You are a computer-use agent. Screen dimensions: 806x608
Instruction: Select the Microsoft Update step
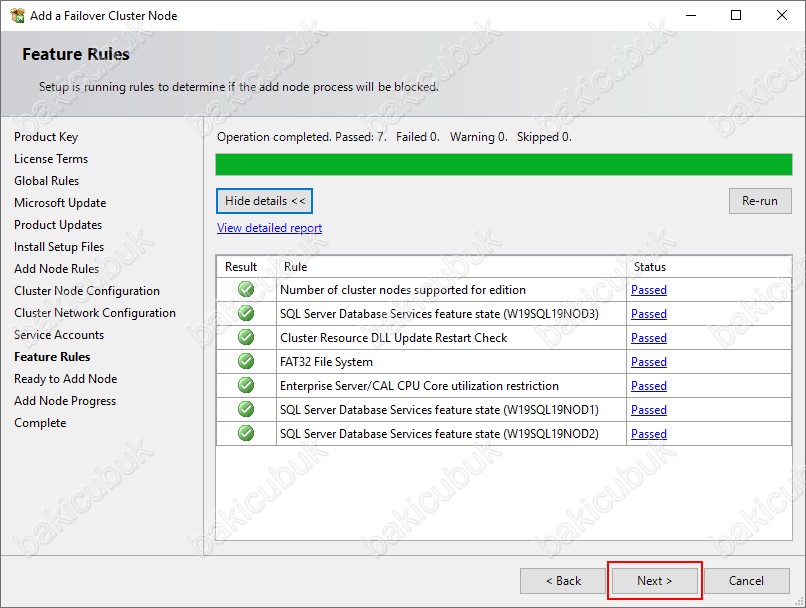[60, 203]
